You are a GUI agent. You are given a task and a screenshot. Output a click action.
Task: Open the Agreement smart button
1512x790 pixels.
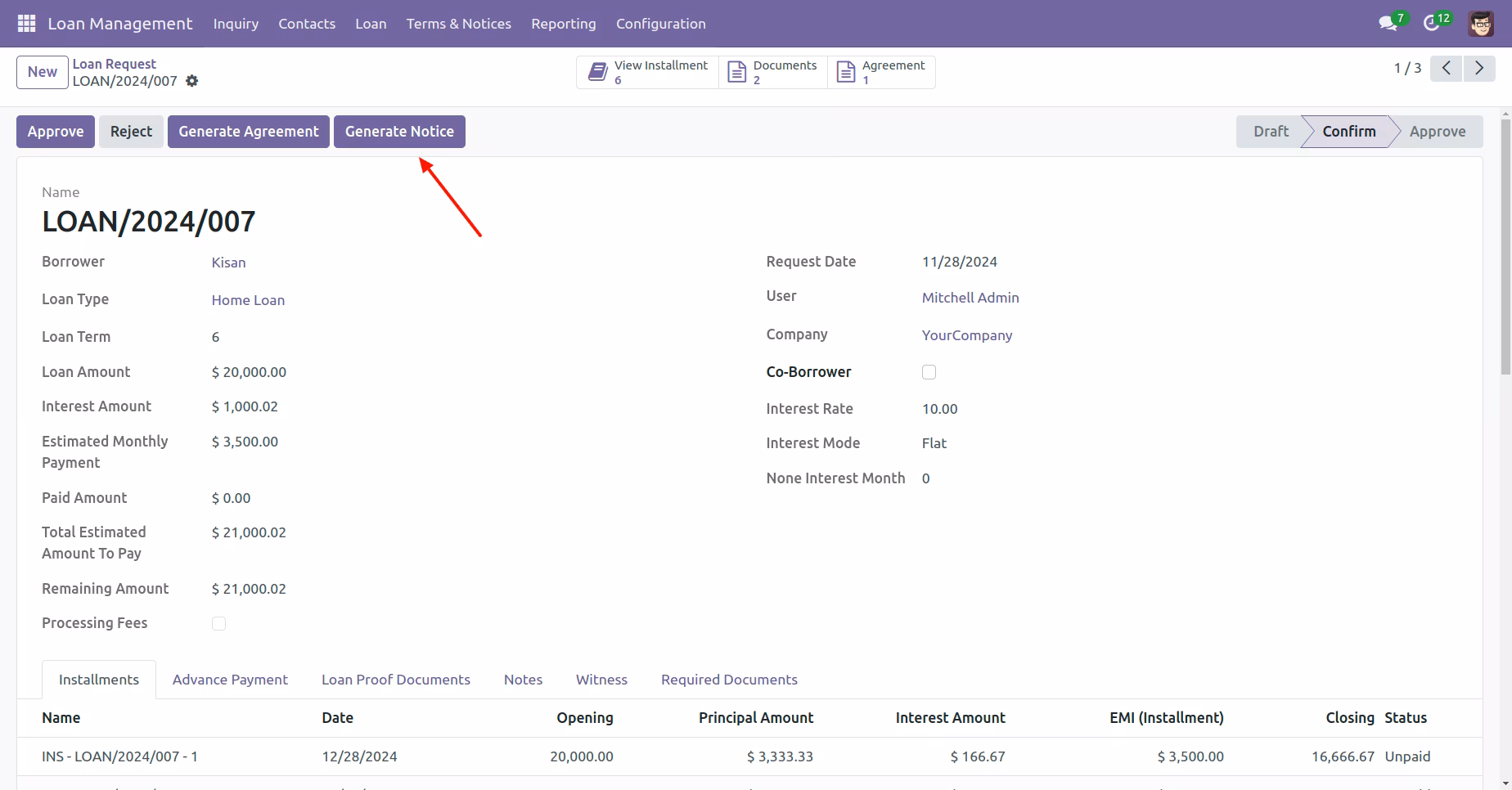pos(881,72)
